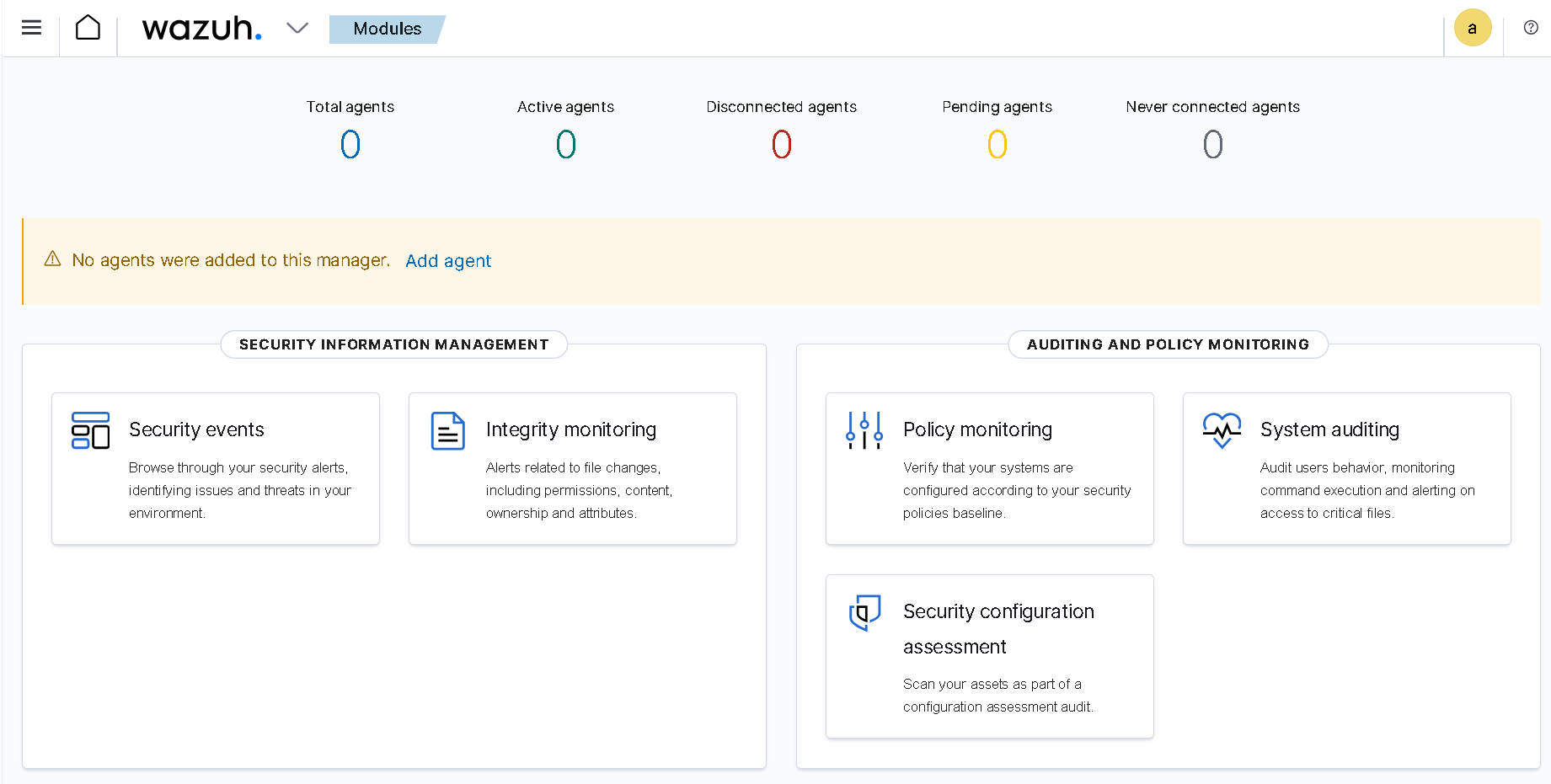1551x784 pixels.
Task: Click the Add agent link
Action: pyautogui.click(x=448, y=261)
